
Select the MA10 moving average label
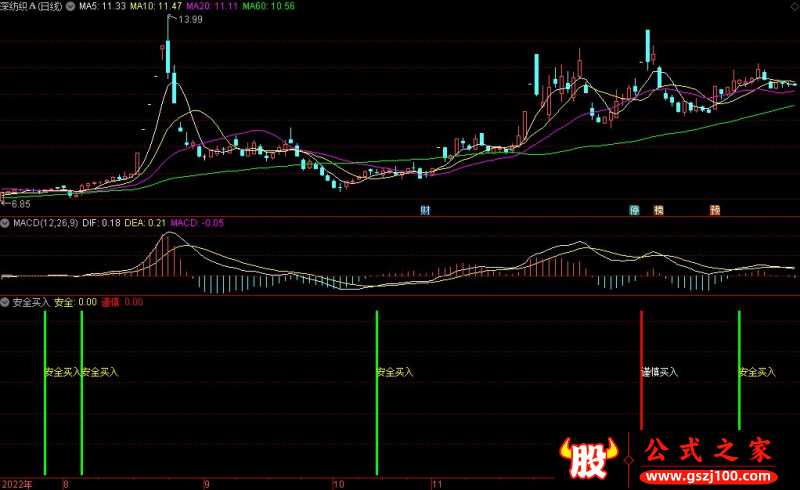click(157, 6)
